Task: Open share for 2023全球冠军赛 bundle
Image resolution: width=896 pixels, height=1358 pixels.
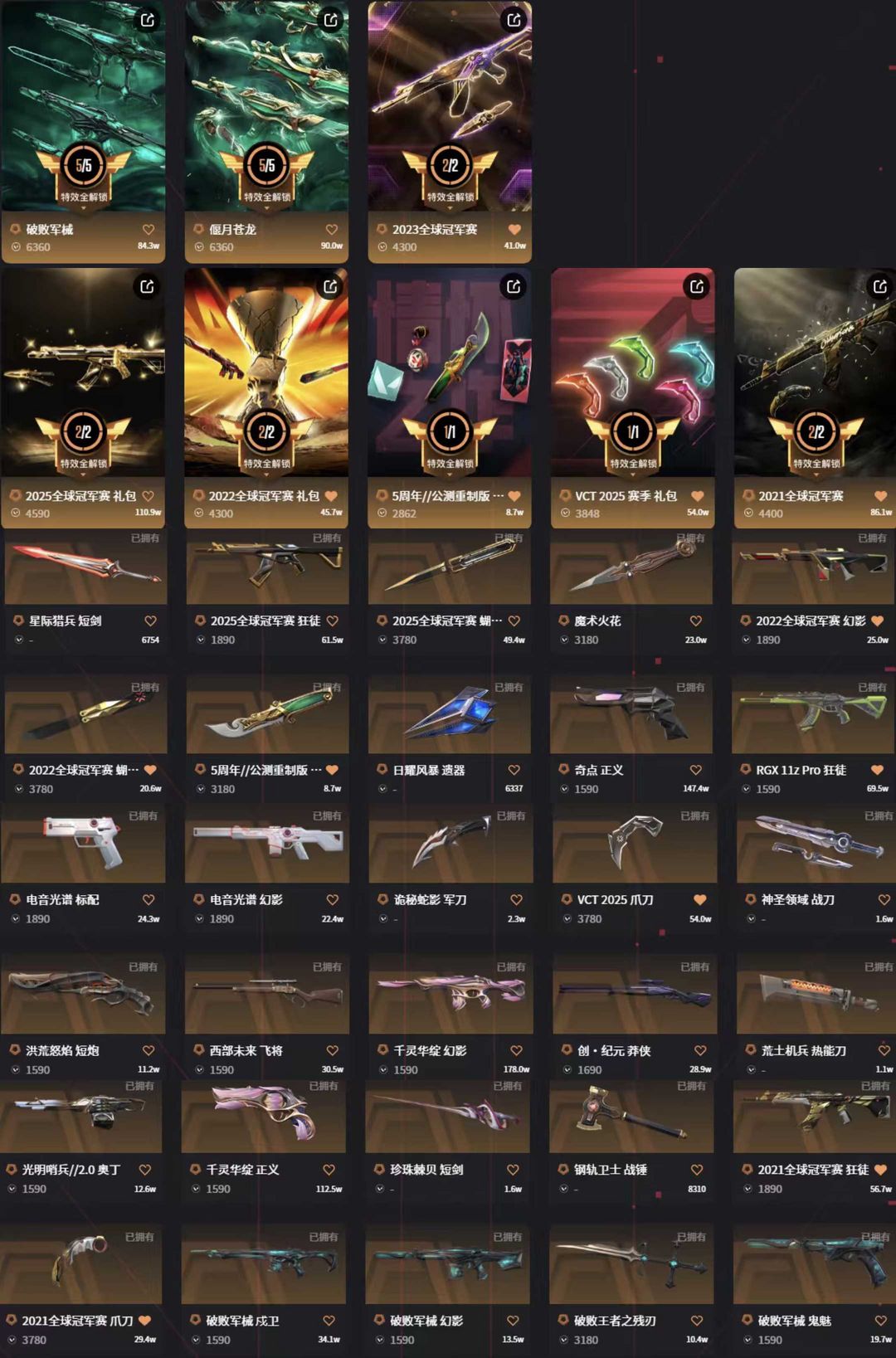Action: coord(514,20)
